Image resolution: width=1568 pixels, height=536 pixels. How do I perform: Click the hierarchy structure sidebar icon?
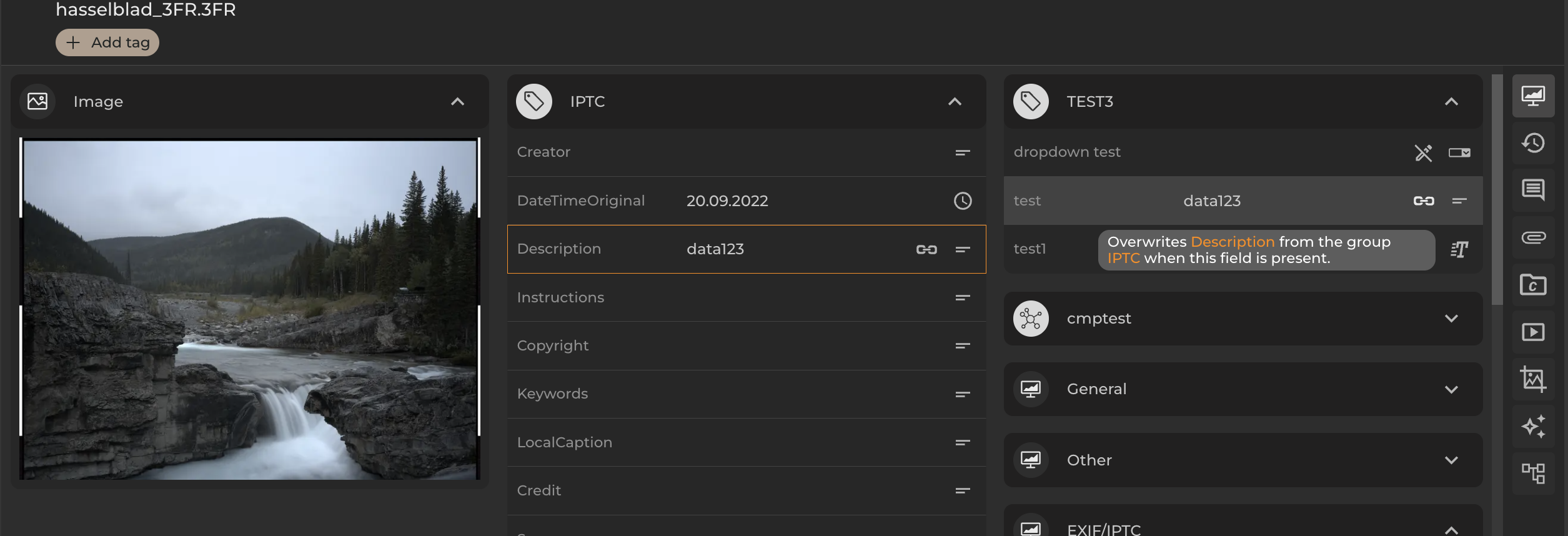coord(1533,474)
